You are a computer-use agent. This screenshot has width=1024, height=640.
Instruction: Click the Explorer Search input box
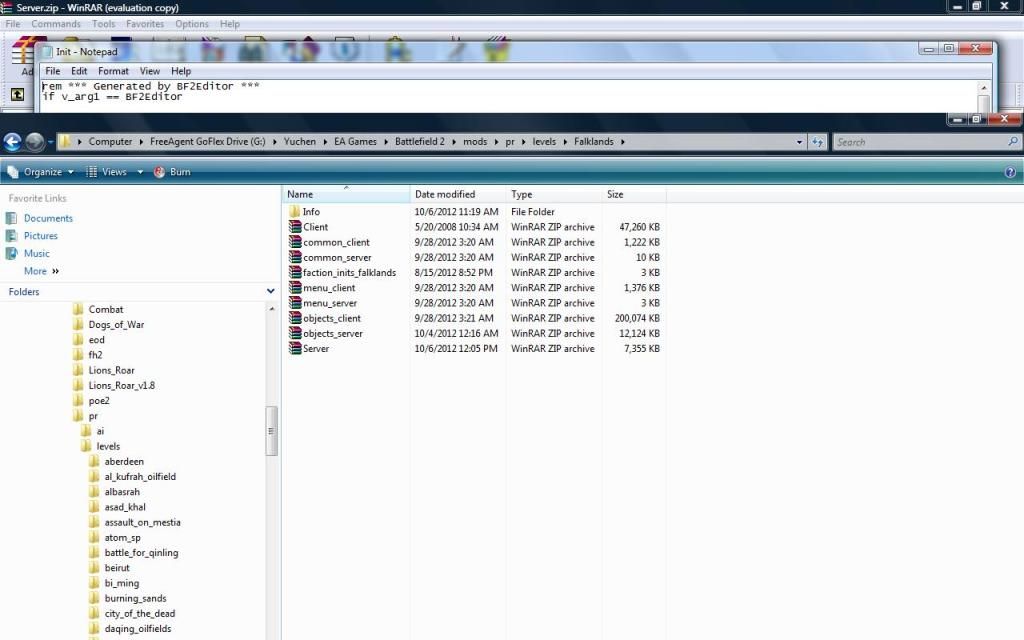[x=925, y=142]
